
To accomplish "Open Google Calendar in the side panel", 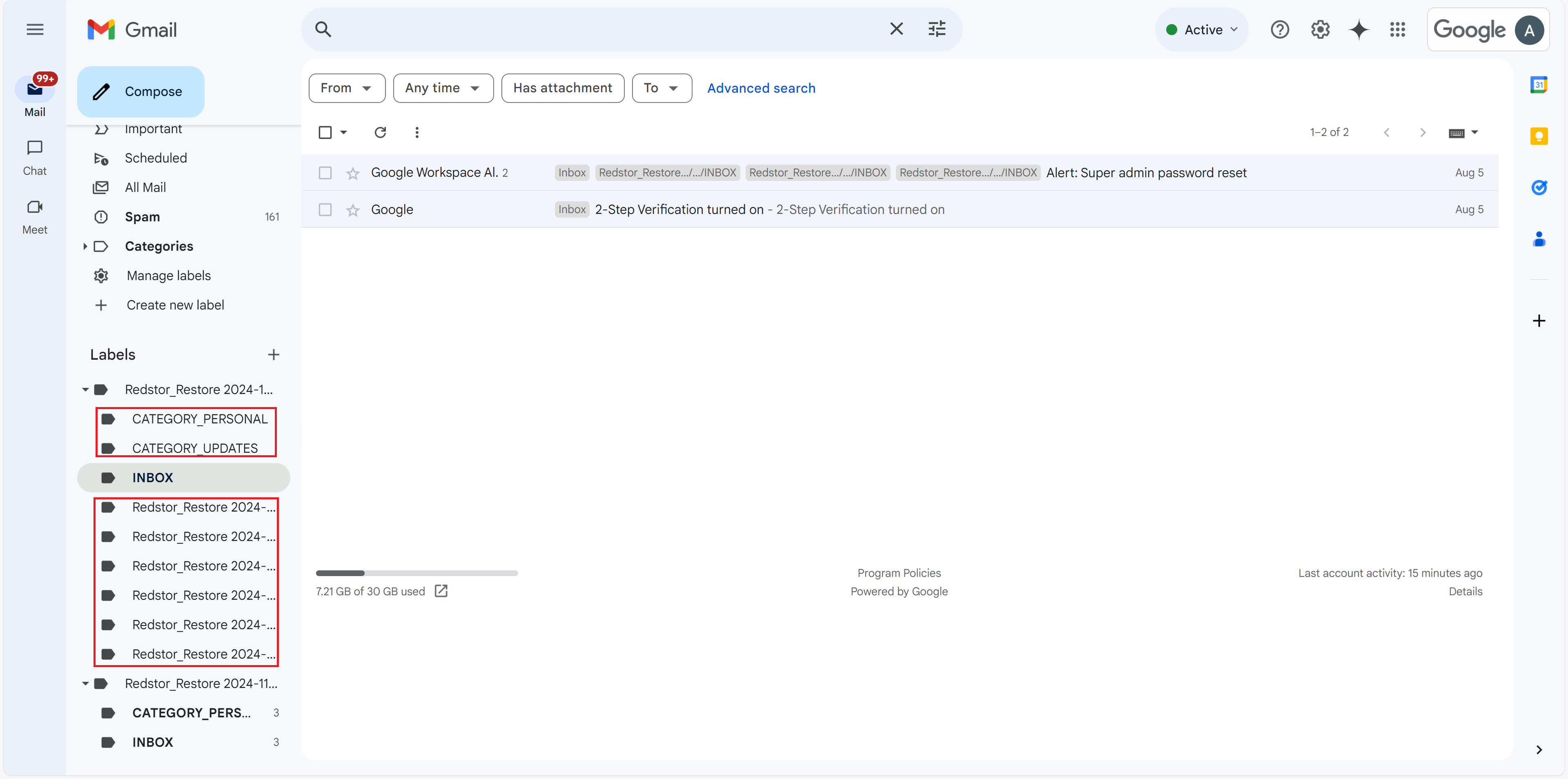I will tap(1539, 85).
